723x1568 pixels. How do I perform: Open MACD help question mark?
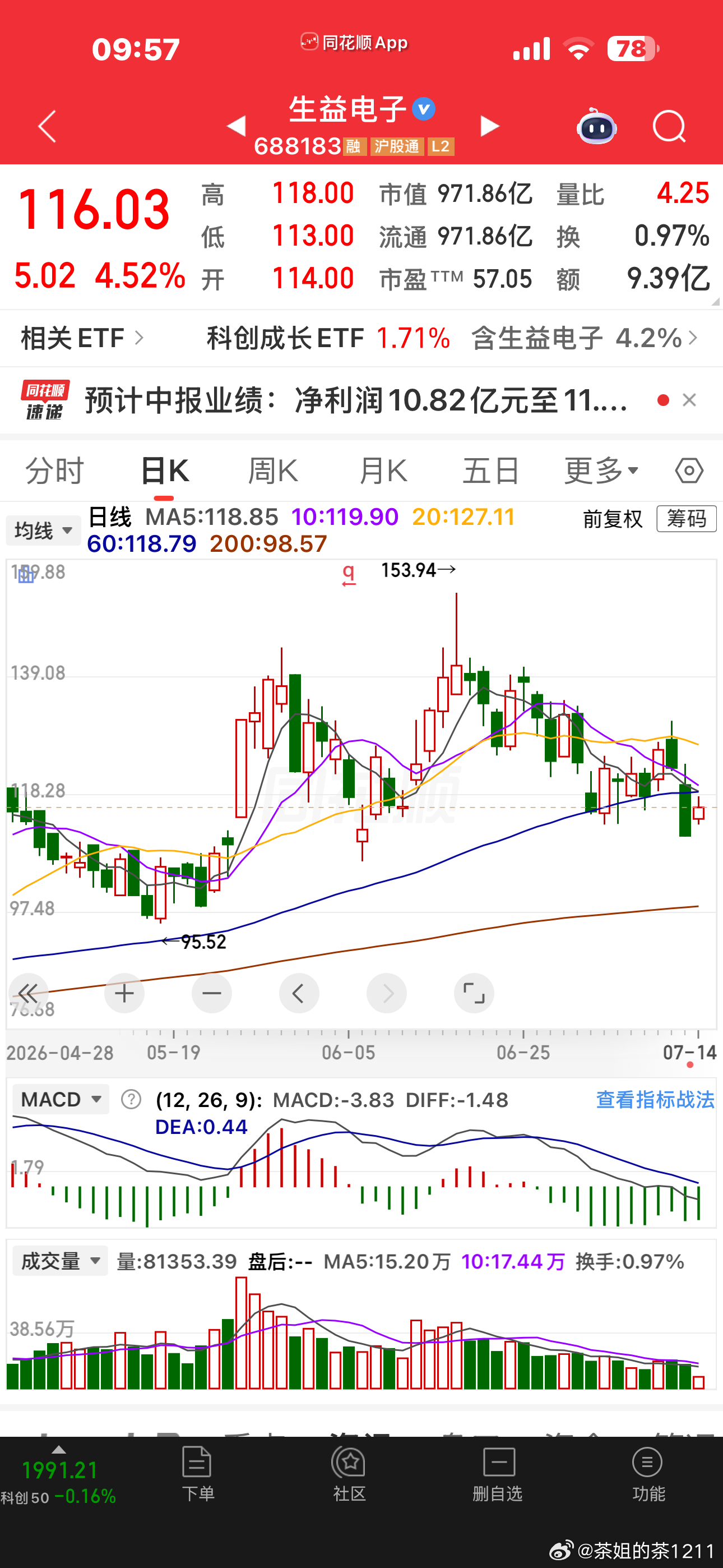coord(131,1099)
